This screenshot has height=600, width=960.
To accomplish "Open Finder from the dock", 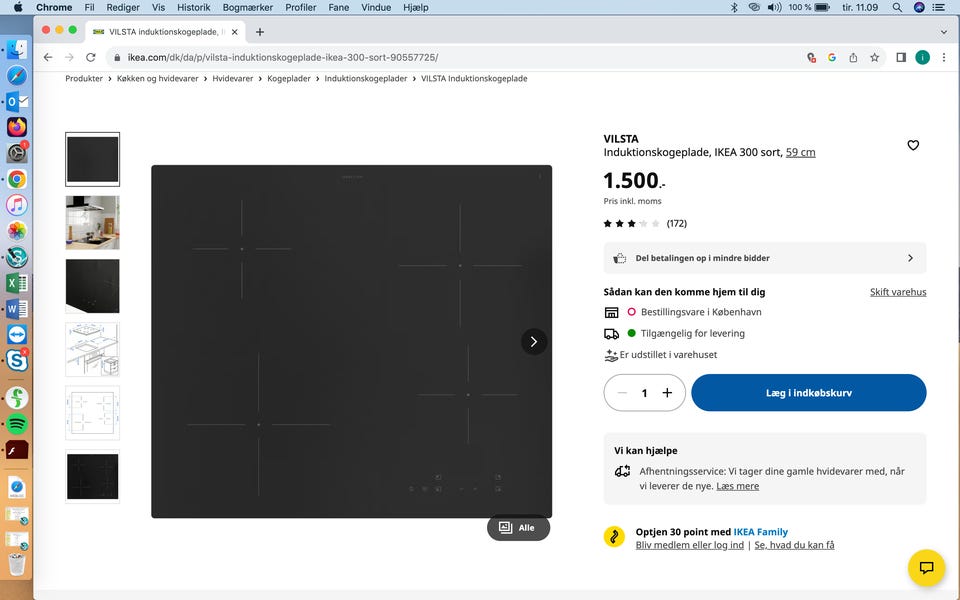I will pos(17,50).
